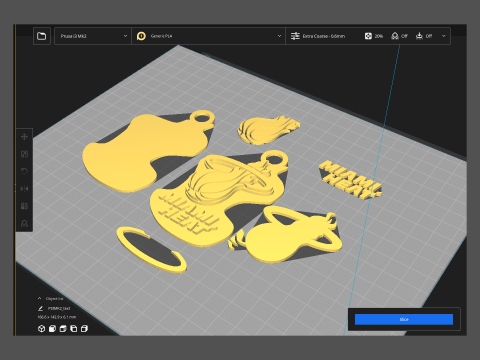Viewport: 480px width, 360px height.
Task: Switch to left side view cube icon
Action: point(74,329)
